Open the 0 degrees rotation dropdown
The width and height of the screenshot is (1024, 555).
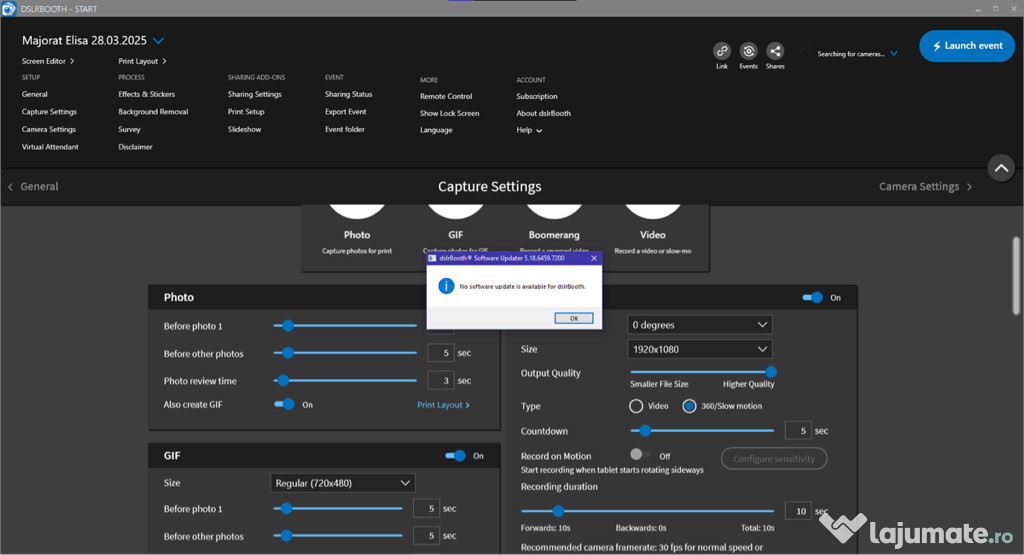tap(699, 325)
